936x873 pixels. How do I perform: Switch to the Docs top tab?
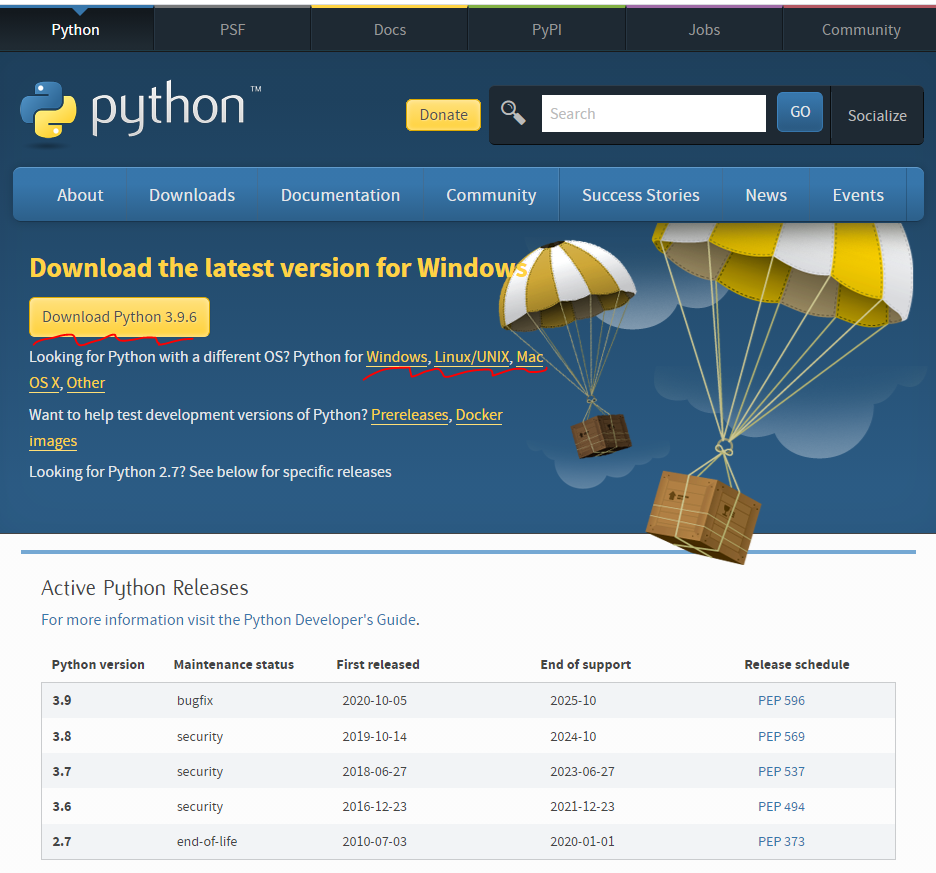click(390, 30)
